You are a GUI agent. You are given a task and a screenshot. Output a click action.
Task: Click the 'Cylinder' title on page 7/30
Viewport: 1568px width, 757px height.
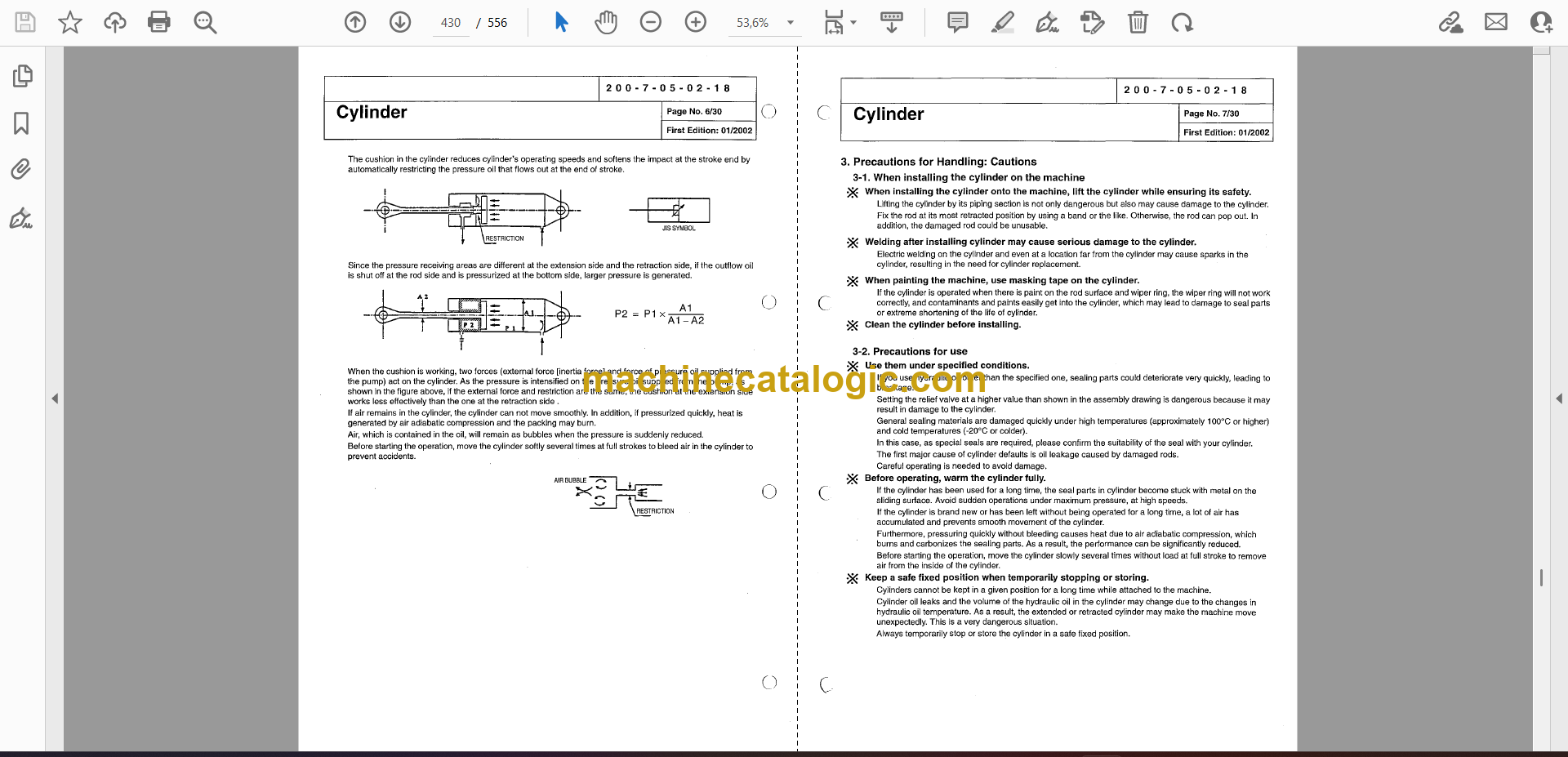coord(889,114)
